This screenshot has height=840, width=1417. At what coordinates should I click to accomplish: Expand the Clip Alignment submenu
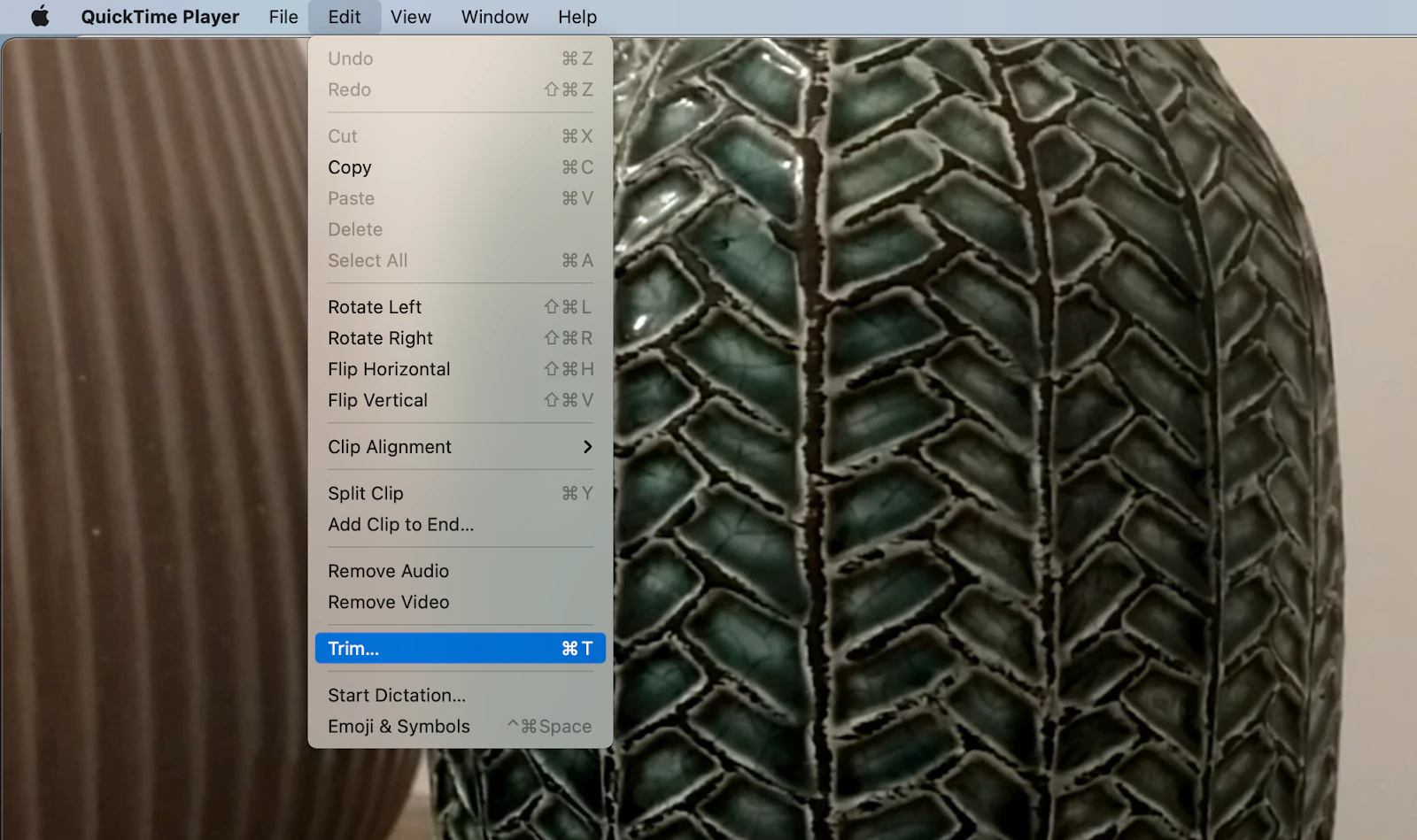(x=391, y=447)
